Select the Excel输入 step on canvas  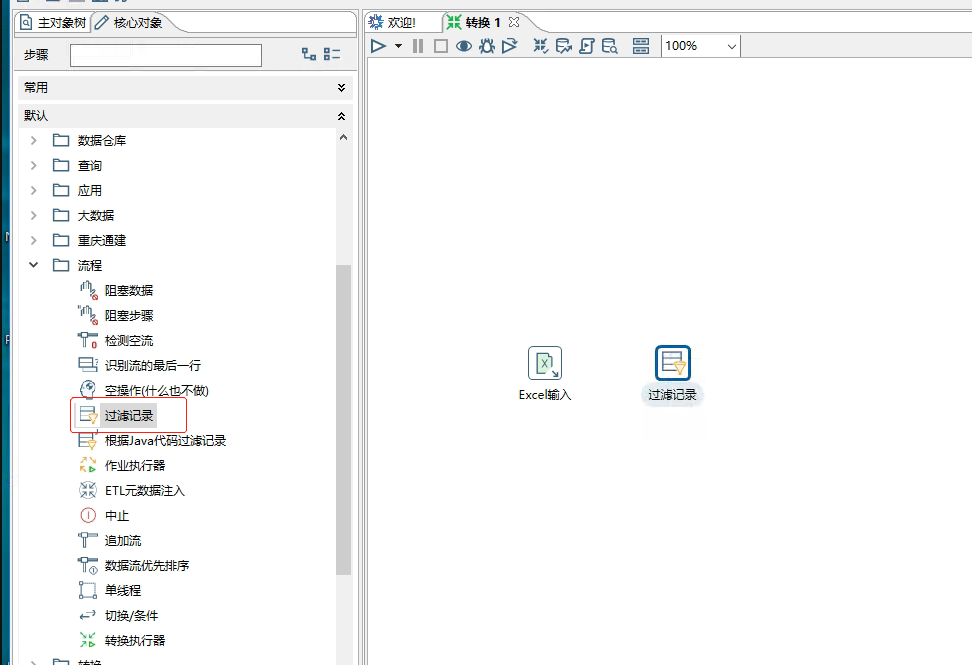545,363
